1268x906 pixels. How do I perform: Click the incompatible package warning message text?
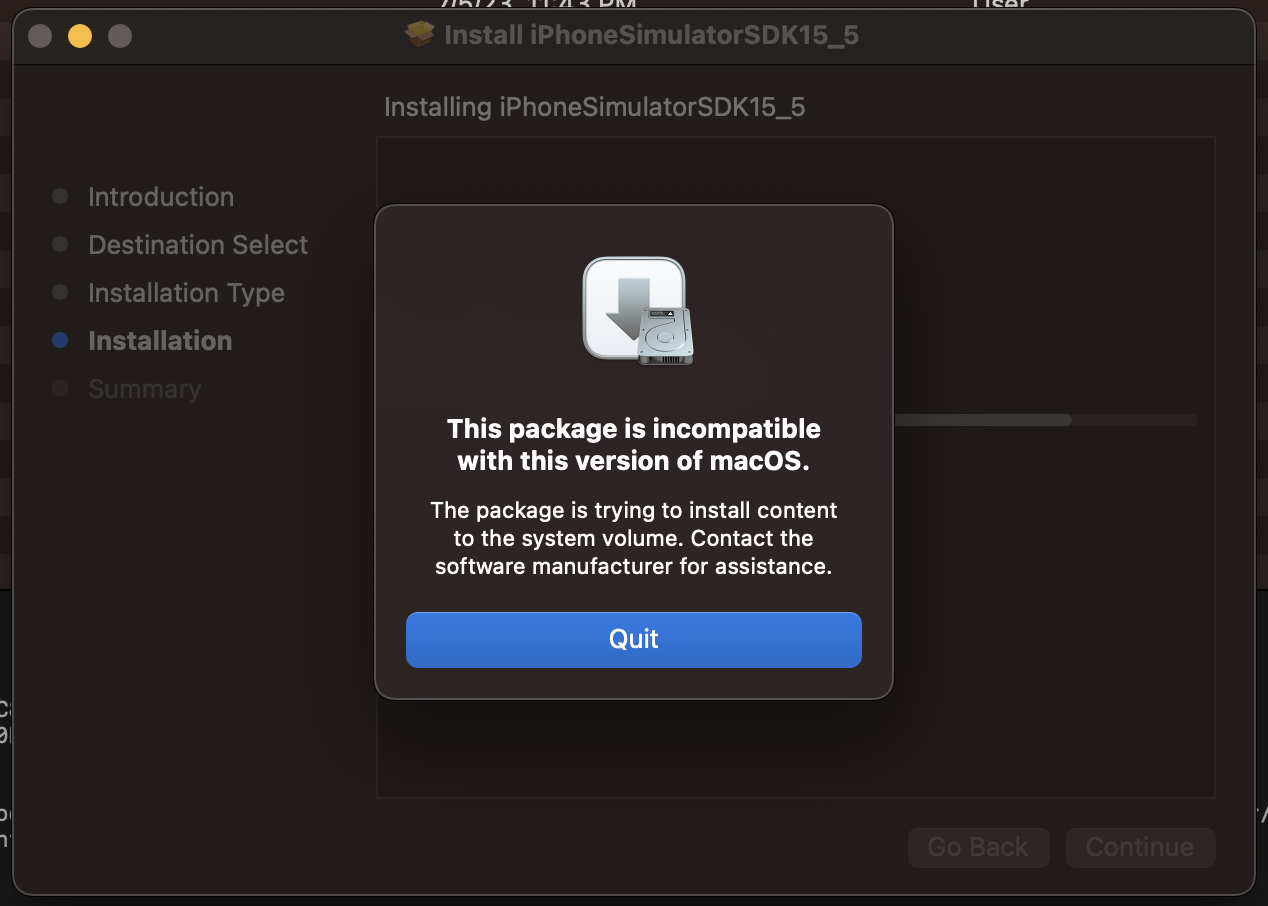point(634,444)
